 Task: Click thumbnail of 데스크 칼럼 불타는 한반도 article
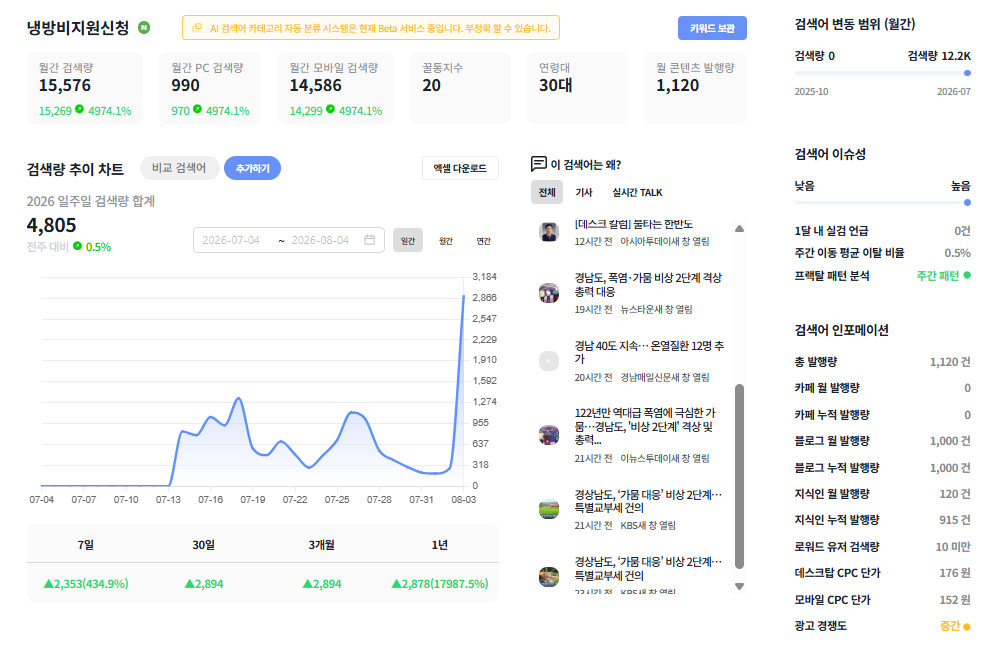point(549,232)
